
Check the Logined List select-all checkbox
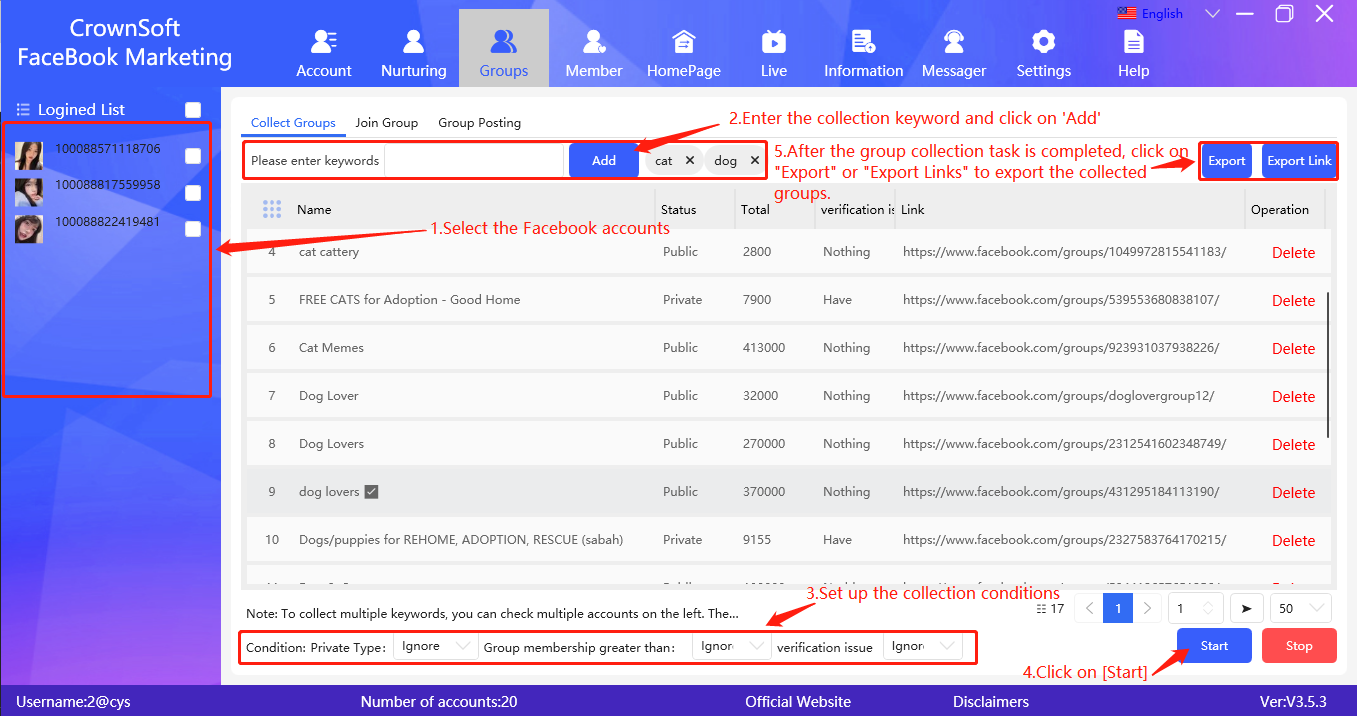click(193, 110)
